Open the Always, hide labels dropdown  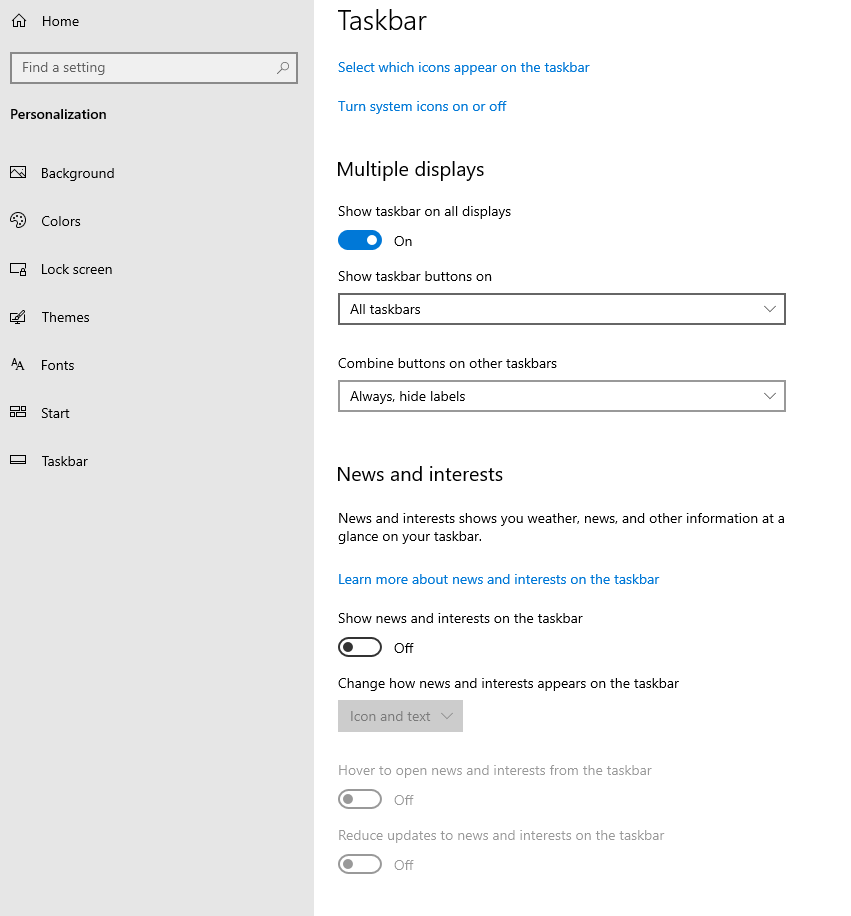pyautogui.click(x=562, y=396)
